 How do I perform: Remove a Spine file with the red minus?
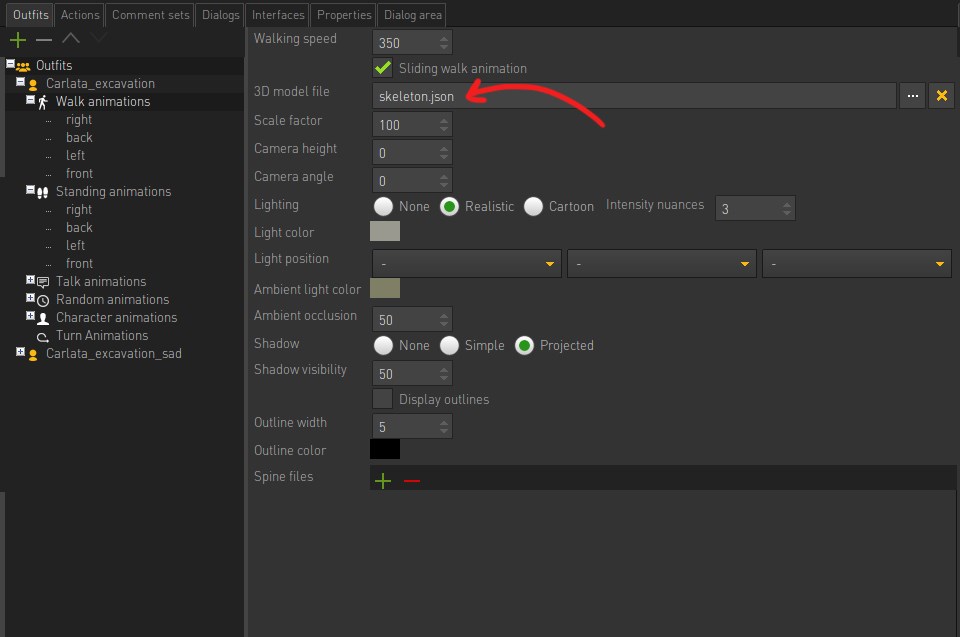click(412, 481)
